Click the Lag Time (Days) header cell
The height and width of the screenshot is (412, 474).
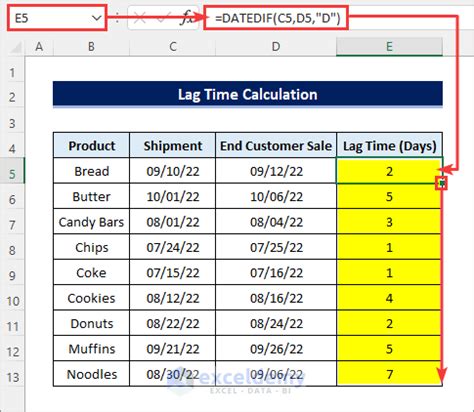tap(389, 145)
